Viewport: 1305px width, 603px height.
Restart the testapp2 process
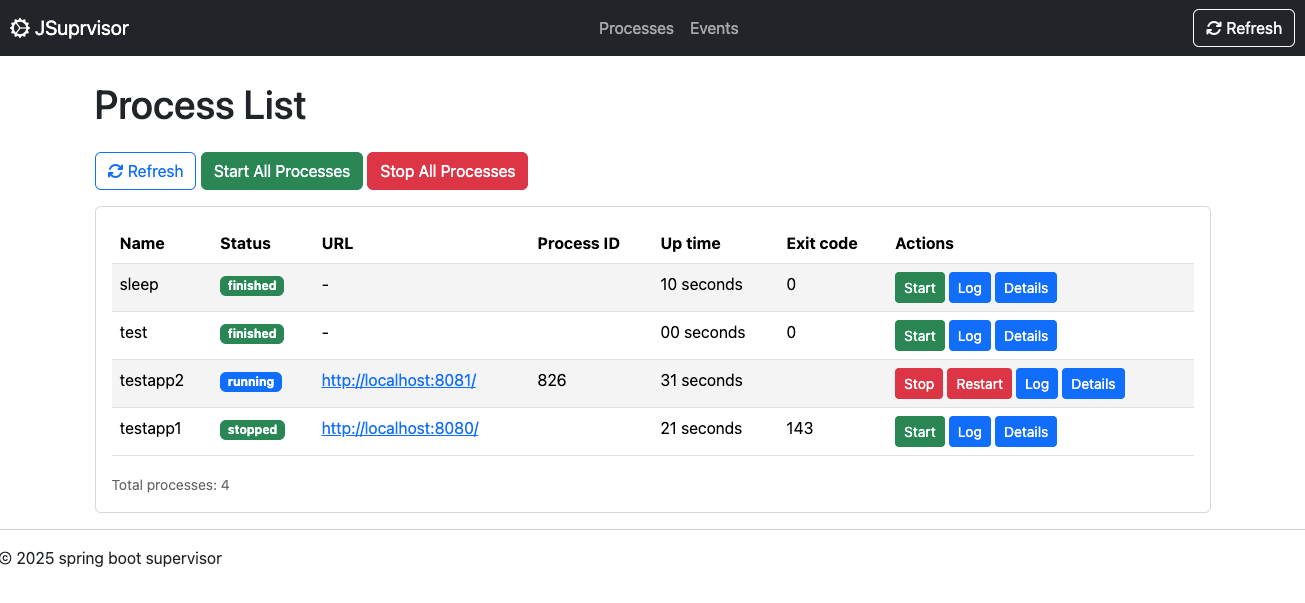[979, 383]
